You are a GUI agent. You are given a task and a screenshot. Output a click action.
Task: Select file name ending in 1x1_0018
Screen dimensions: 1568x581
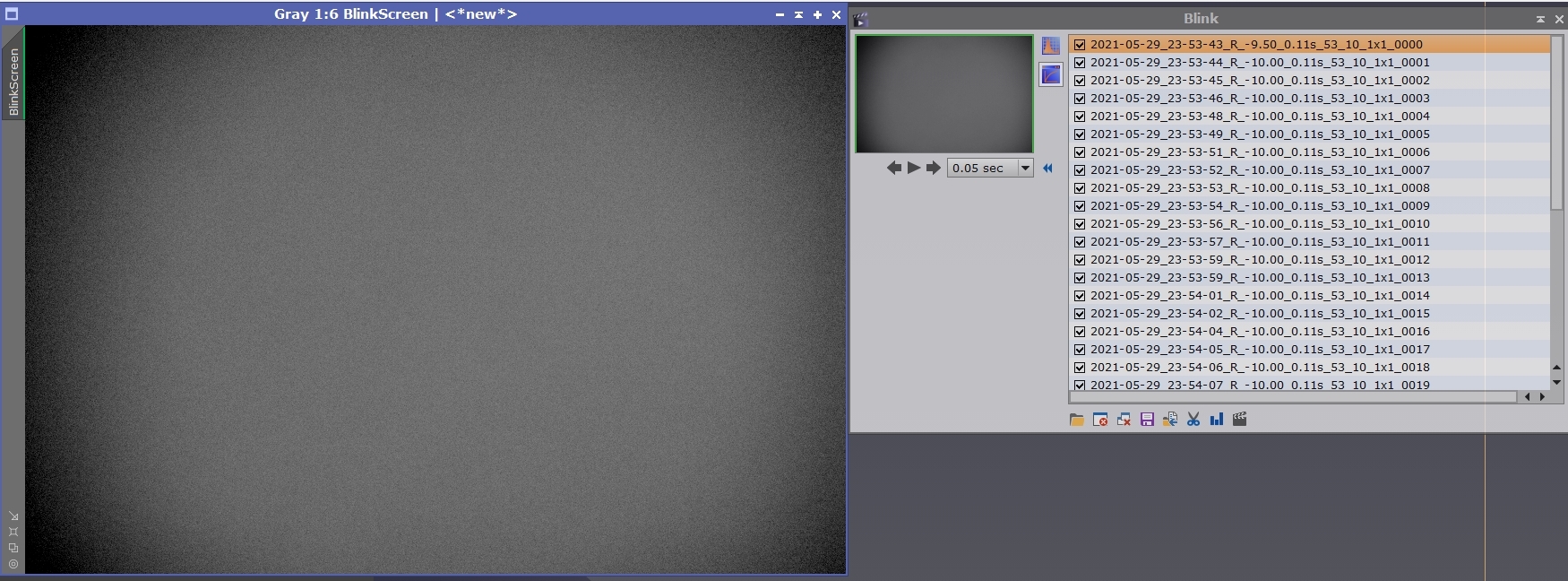[x=1260, y=368]
